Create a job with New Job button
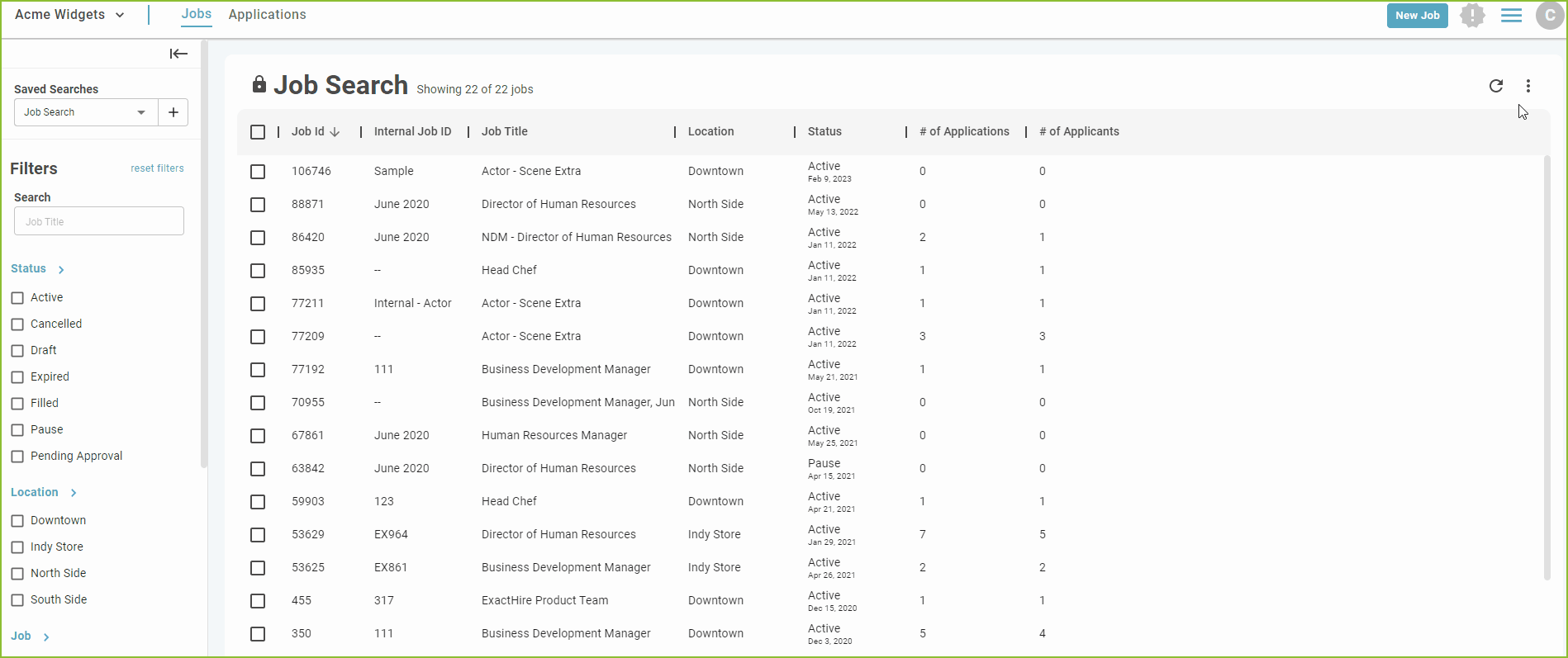 pyautogui.click(x=1417, y=16)
